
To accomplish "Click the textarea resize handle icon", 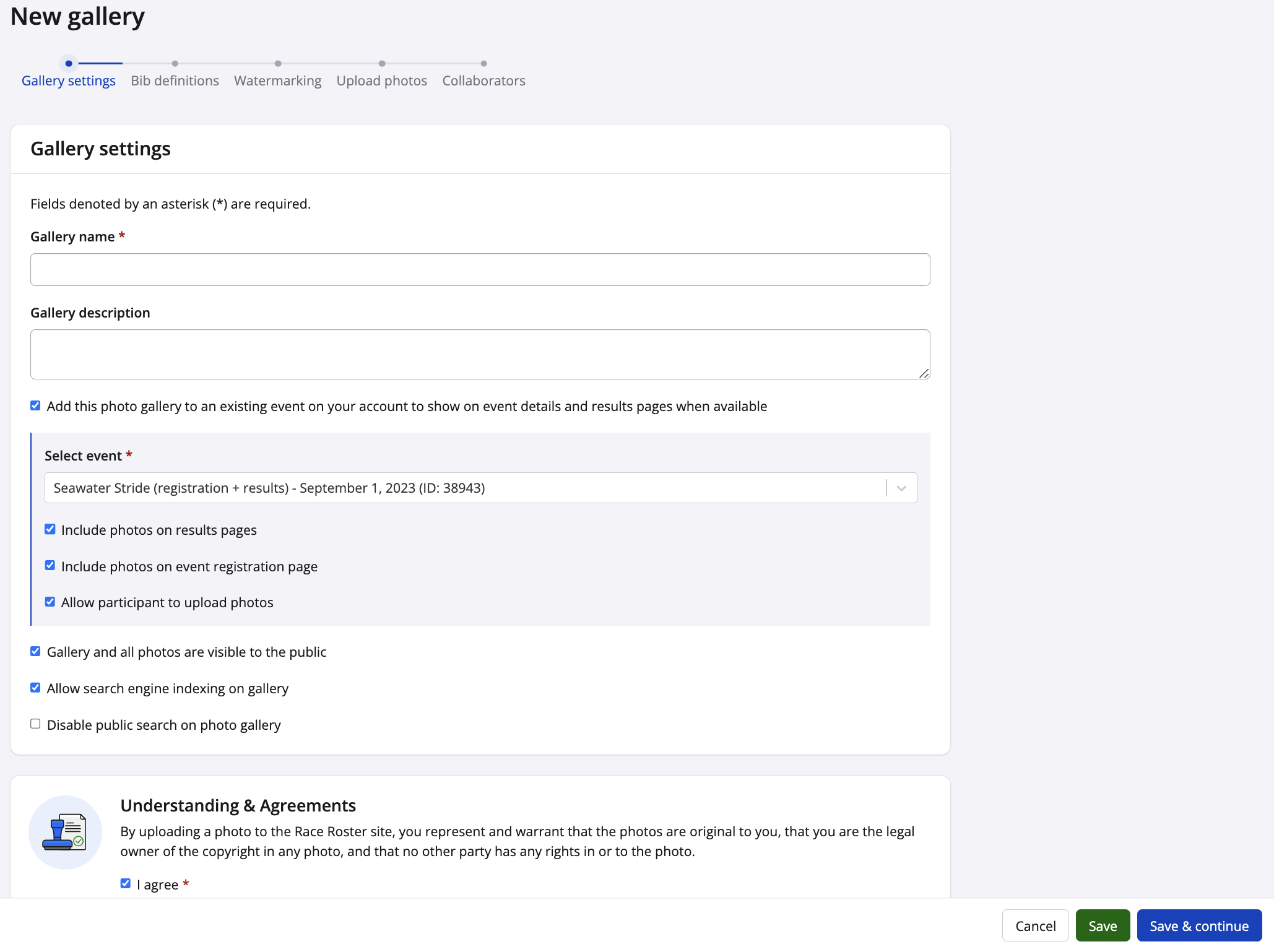I will tap(924, 373).
